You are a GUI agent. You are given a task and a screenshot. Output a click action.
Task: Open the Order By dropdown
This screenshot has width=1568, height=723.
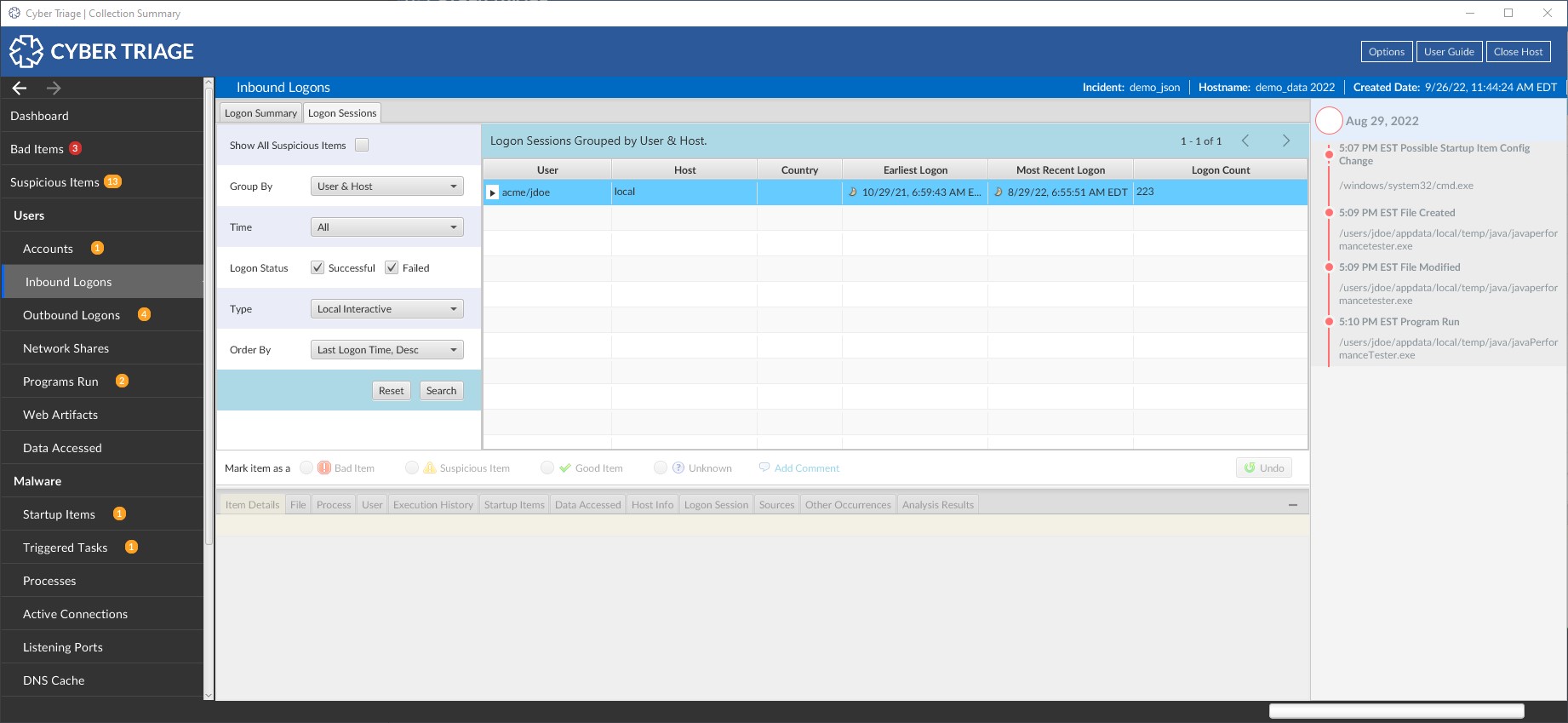pyautogui.click(x=387, y=350)
